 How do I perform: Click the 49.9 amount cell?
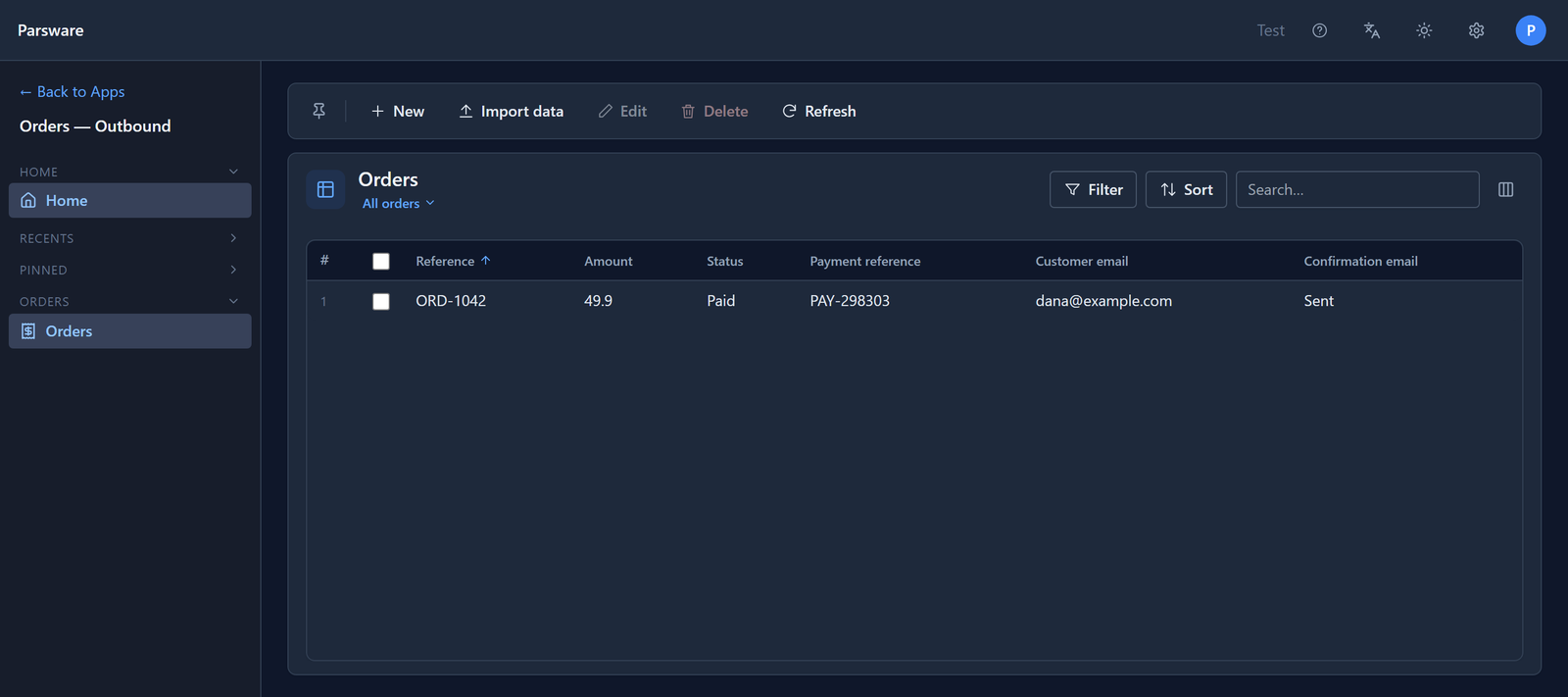point(598,301)
